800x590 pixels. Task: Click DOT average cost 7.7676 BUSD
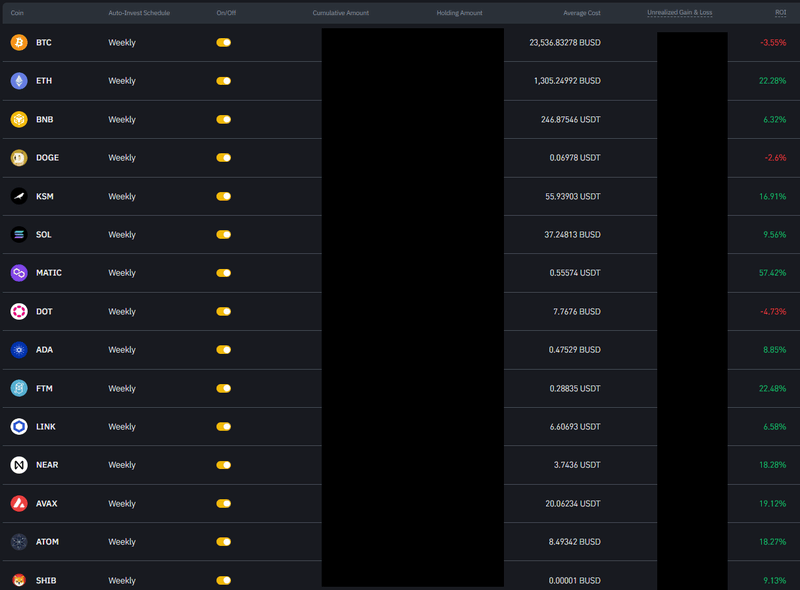point(577,311)
